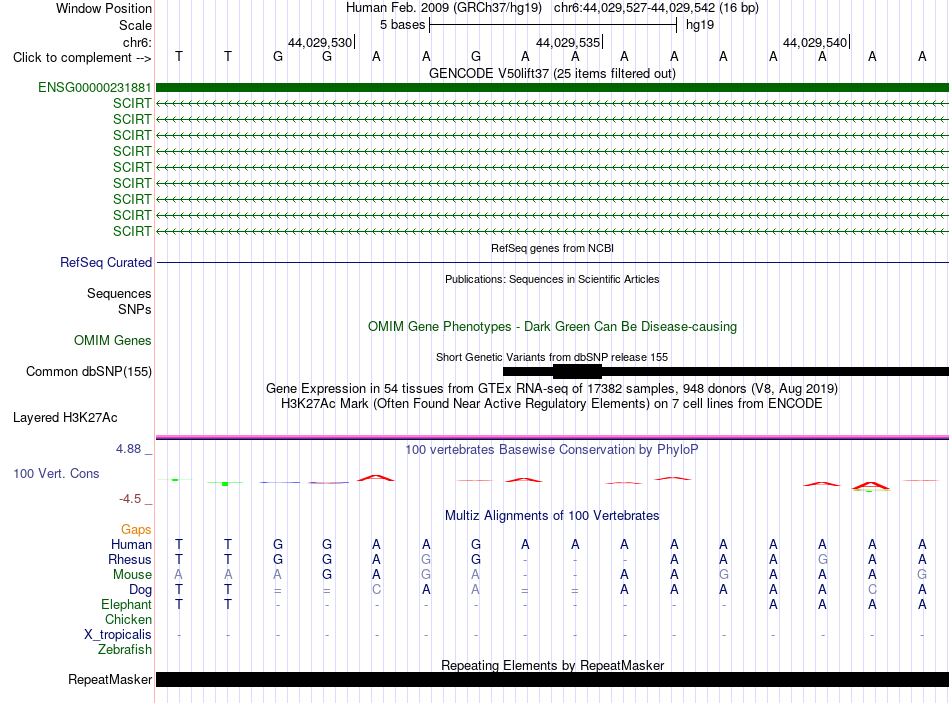Viewport: 950px width, 703px height.
Task: Select the pink H3K27Ac signal line
Action: tap(552, 436)
